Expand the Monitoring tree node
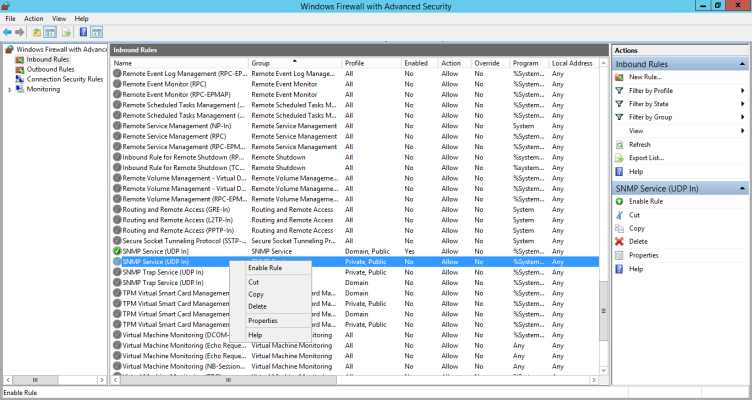Image resolution: width=752 pixels, height=400 pixels. pyautogui.click(x=10, y=89)
